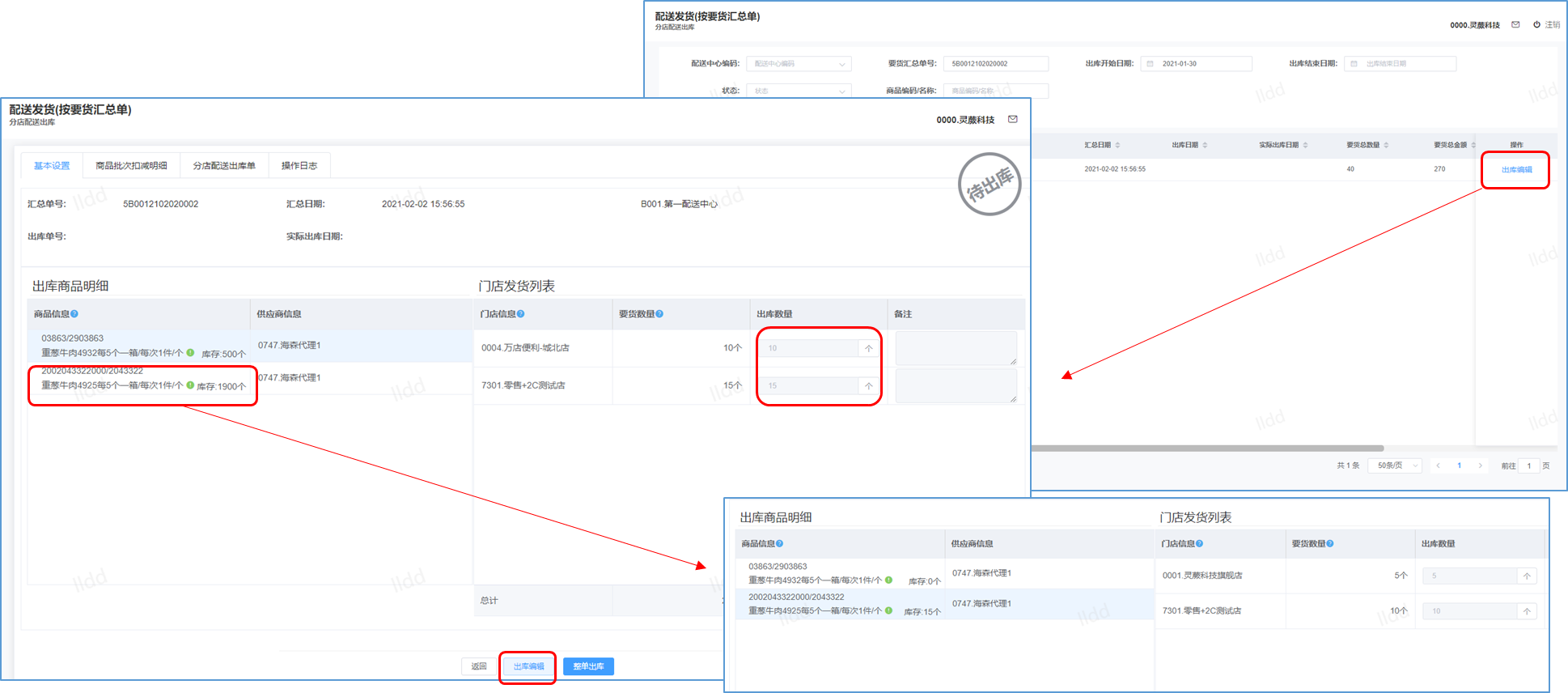The height and width of the screenshot is (693, 1568).
Task: Click the 汇总单号 value 5B0012102020002 in the front window
Action: pos(160,204)
